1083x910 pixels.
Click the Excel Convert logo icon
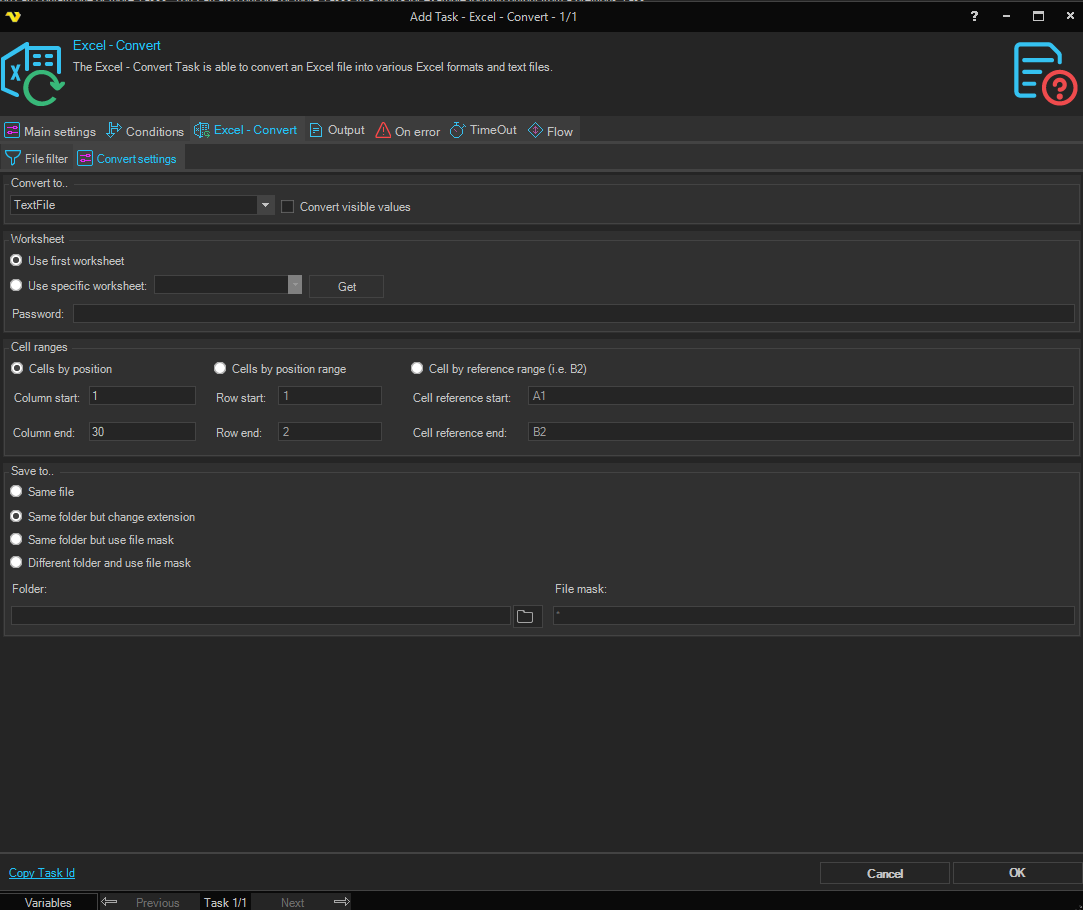(32, 74)
